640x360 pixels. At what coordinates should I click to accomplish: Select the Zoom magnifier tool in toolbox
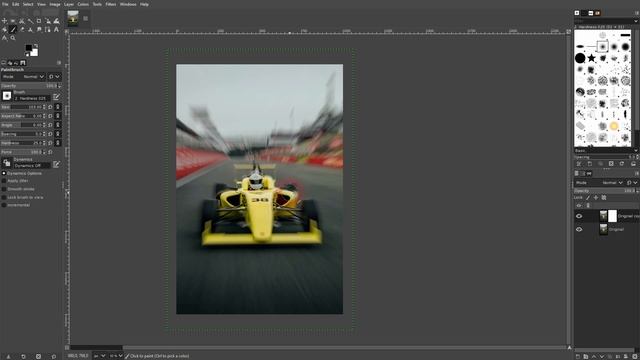click(x=13, y=38)
